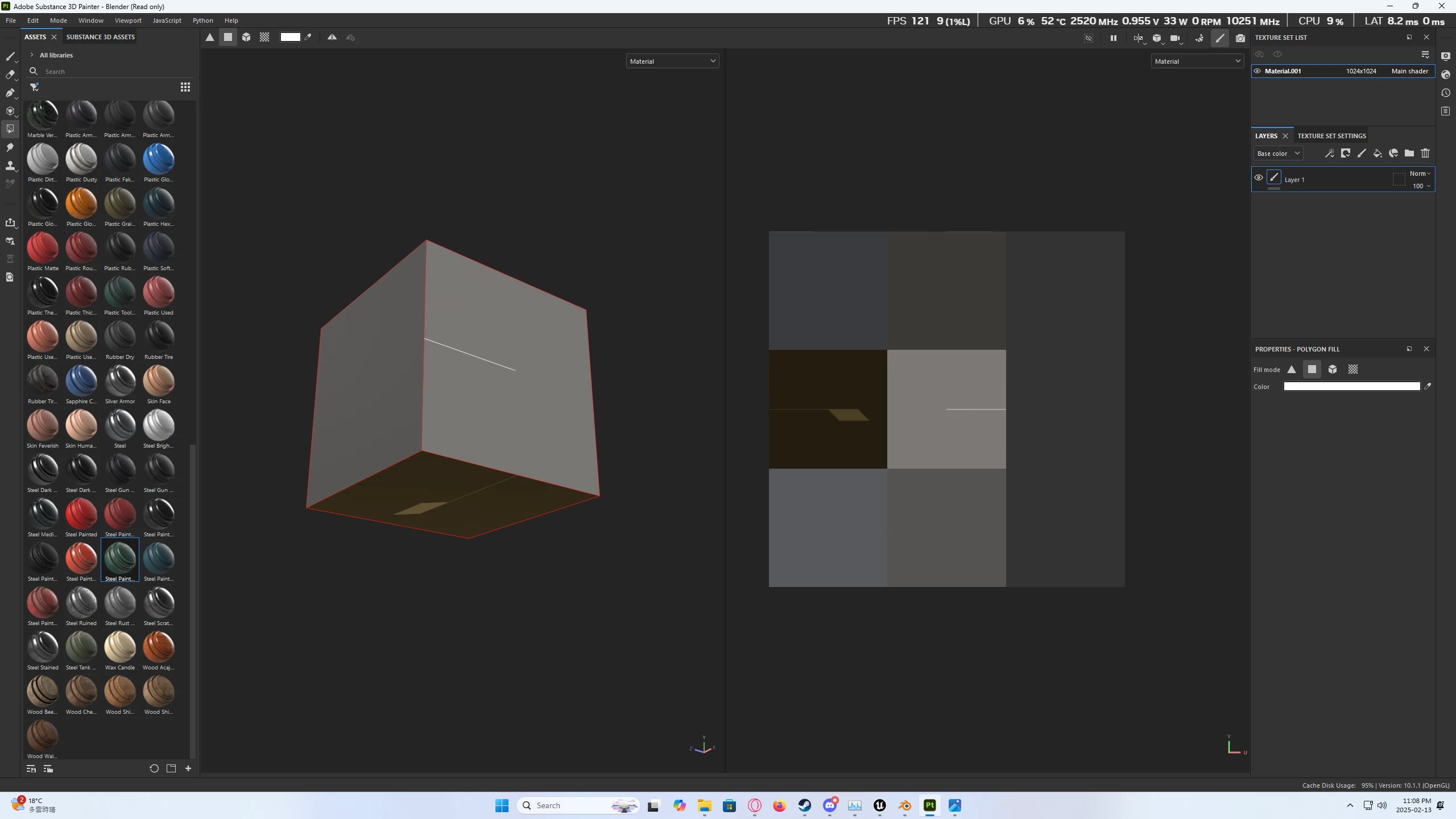Click the add fill layer bucket icon
The width and height of the screenshot is (1456, 819).
(1378, 154)
